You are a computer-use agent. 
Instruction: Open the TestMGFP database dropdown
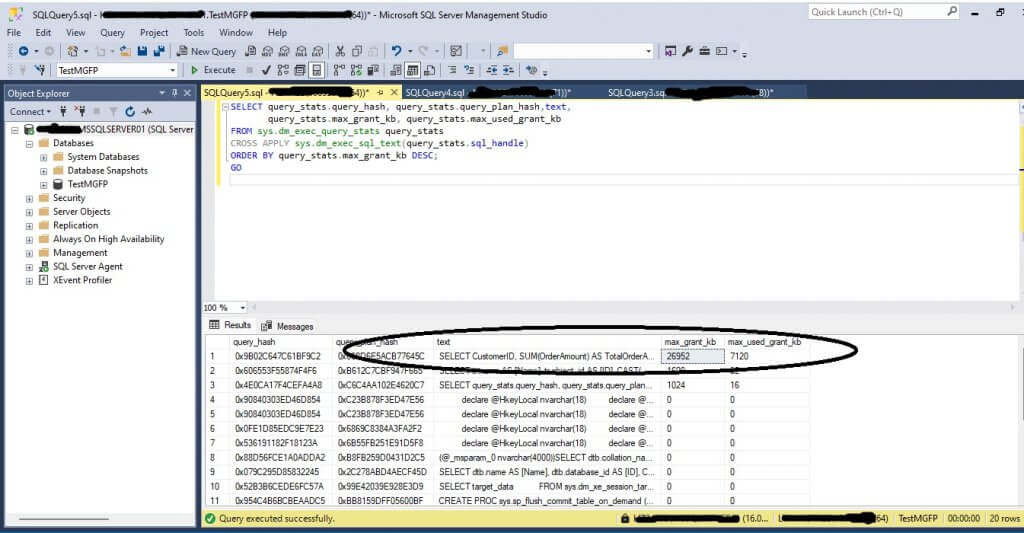click(172, 70)
